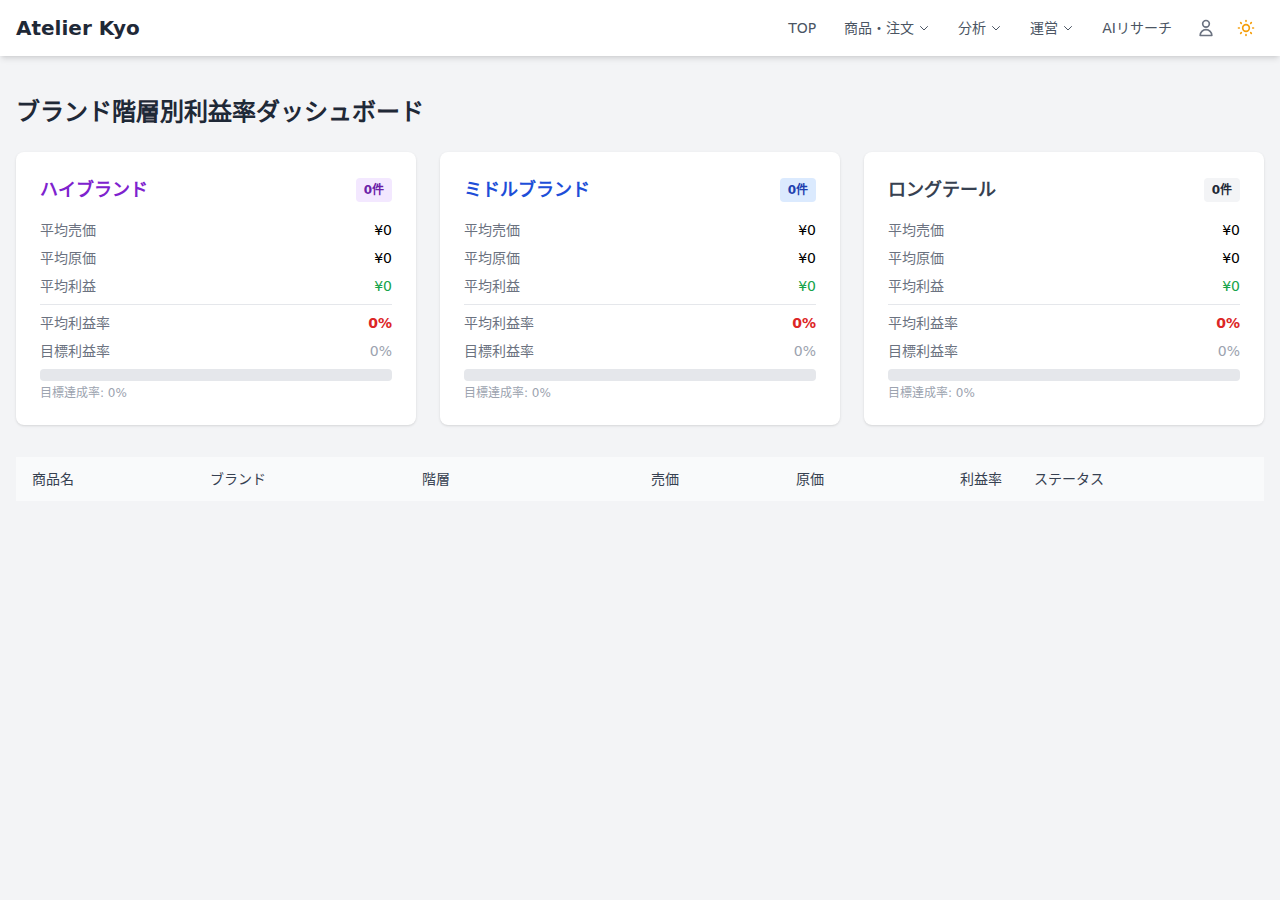Click the ハイブランド target progress bar
This screenshot has height=900, width=1280.
coord(216,375)
